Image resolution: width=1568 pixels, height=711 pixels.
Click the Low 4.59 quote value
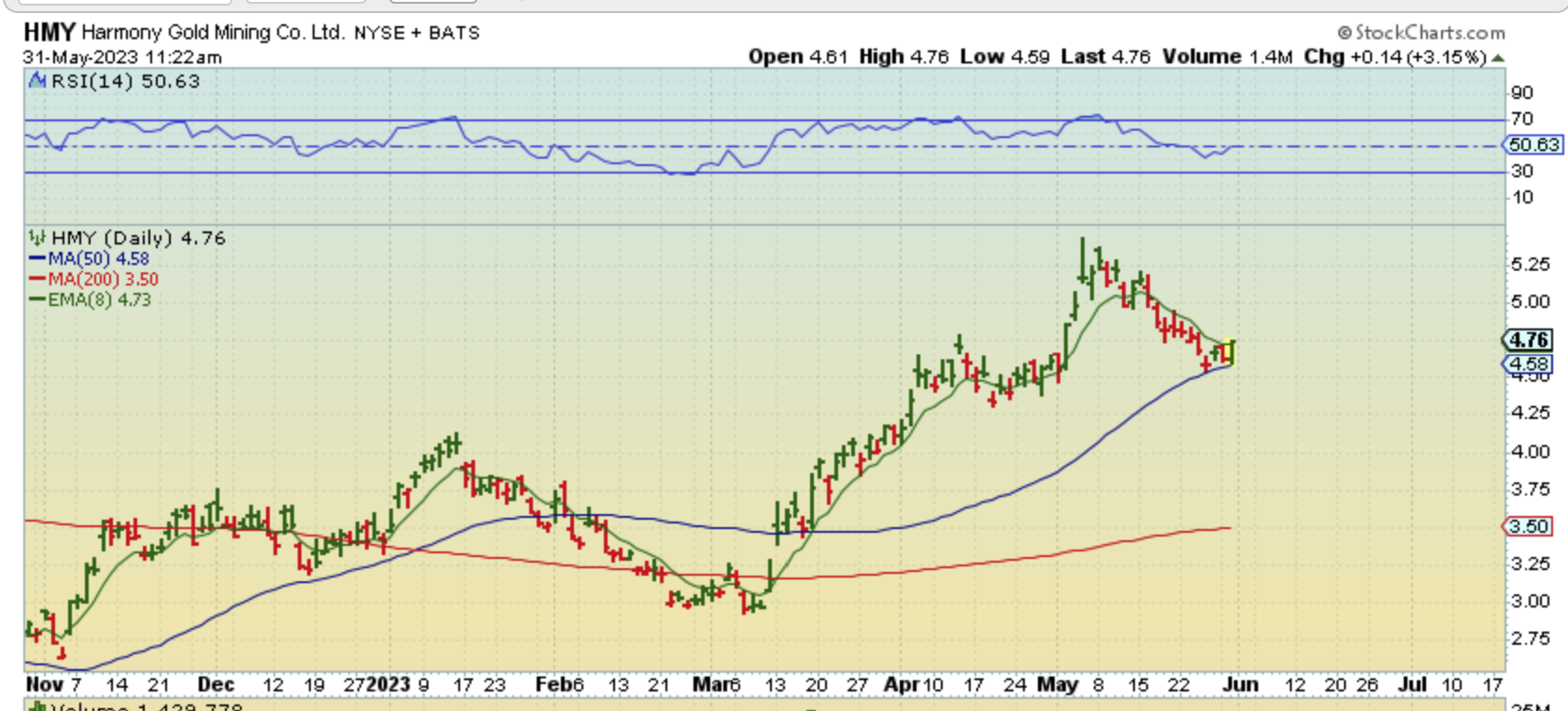coord(1005,57)
